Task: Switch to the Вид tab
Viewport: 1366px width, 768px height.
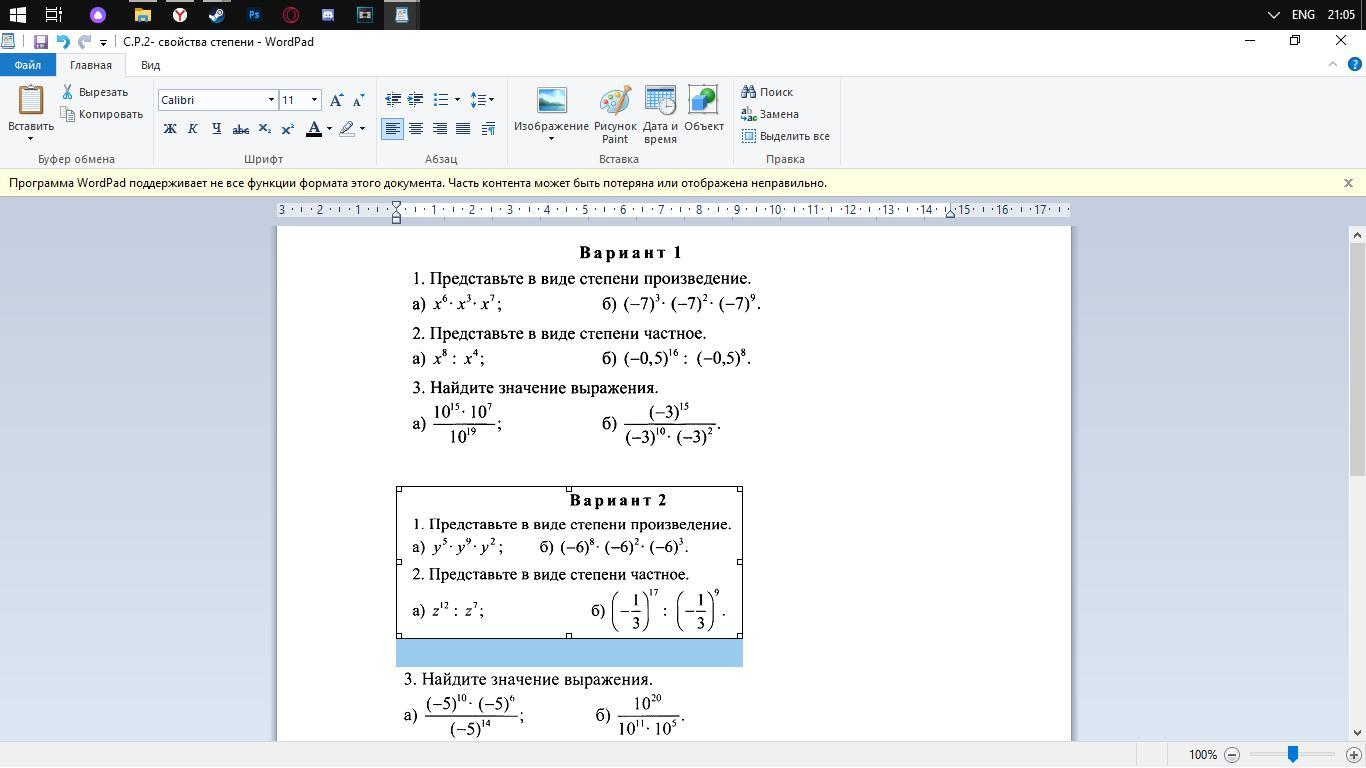Action: pyautogui.click(x=150, y=65)
